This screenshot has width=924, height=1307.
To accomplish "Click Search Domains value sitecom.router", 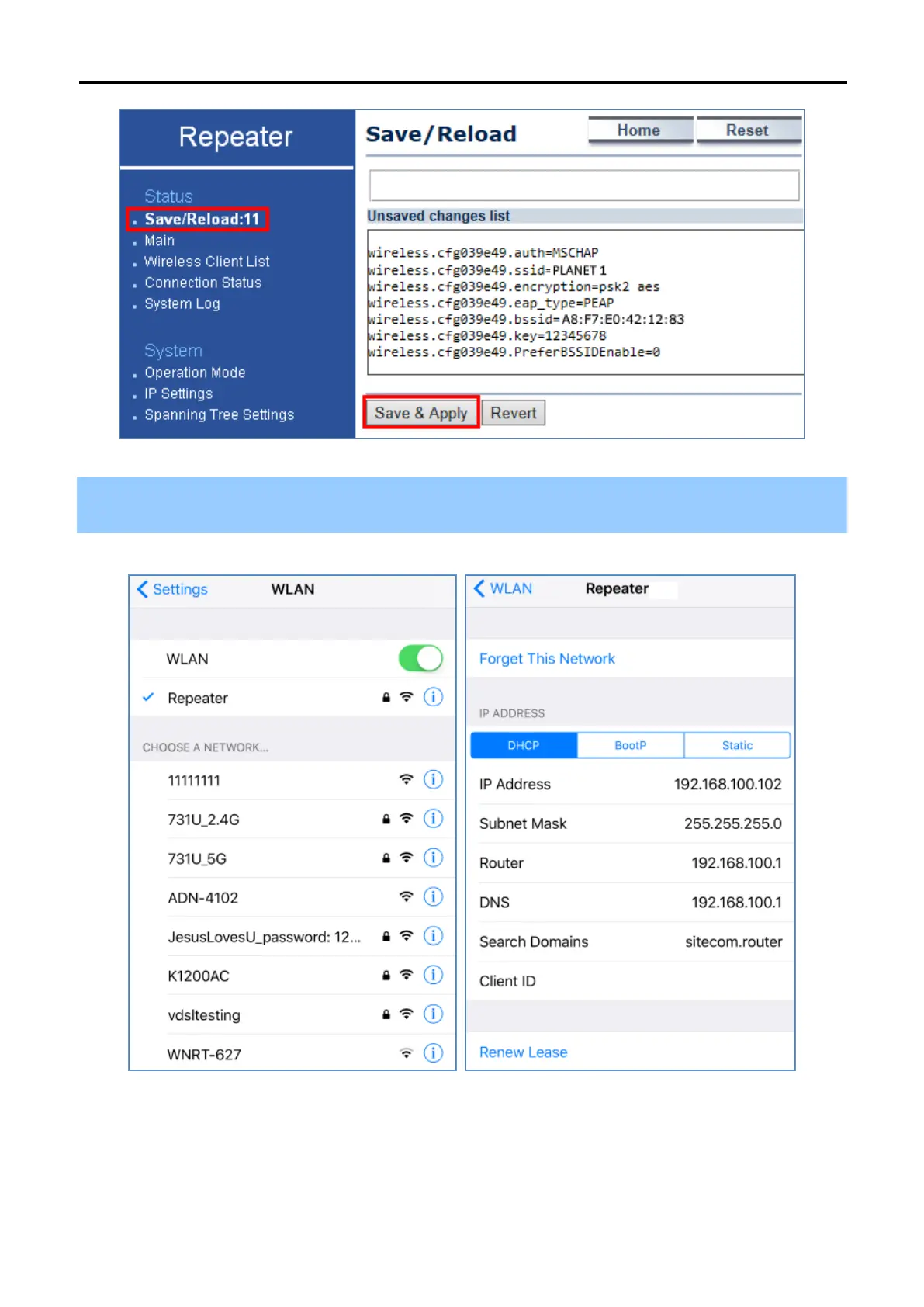I will tap(733, 941).
